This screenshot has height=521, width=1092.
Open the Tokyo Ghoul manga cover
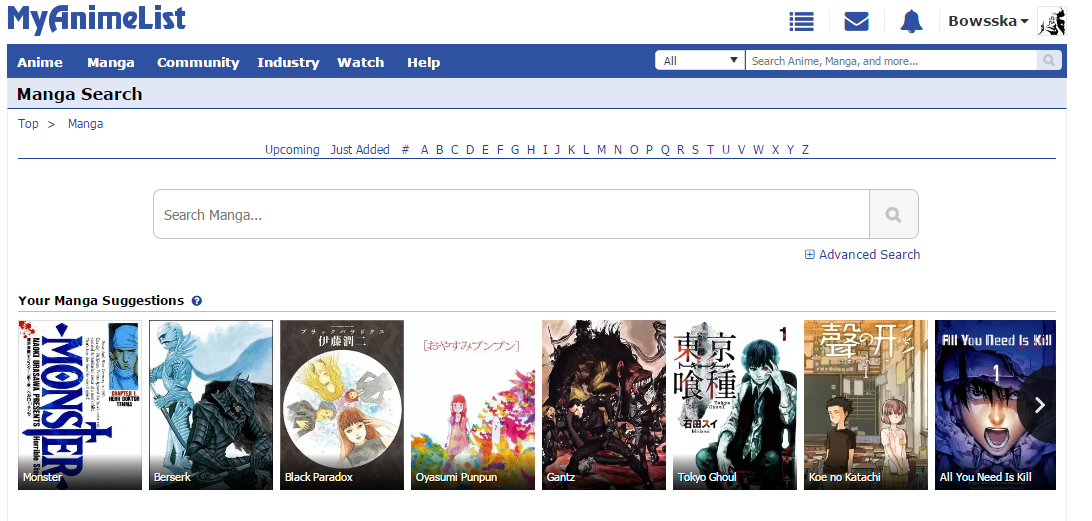[735, 405]
